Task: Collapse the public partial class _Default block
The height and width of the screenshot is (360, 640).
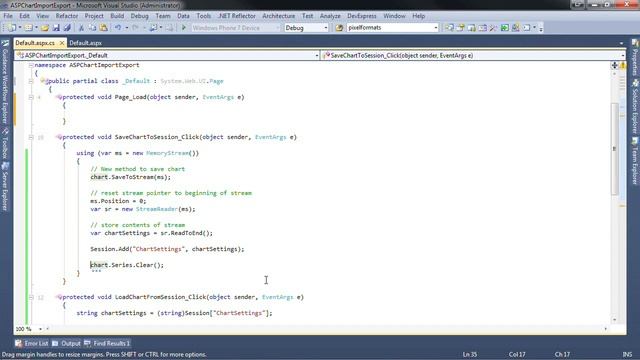Action: tap(31, 81)
